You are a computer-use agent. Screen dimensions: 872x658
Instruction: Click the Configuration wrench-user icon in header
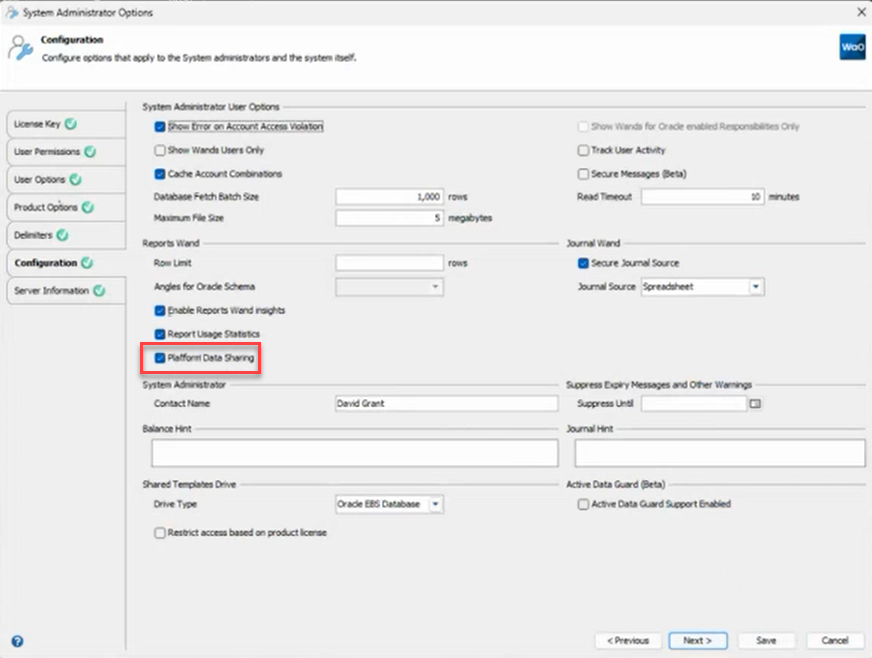click(21, 48)
